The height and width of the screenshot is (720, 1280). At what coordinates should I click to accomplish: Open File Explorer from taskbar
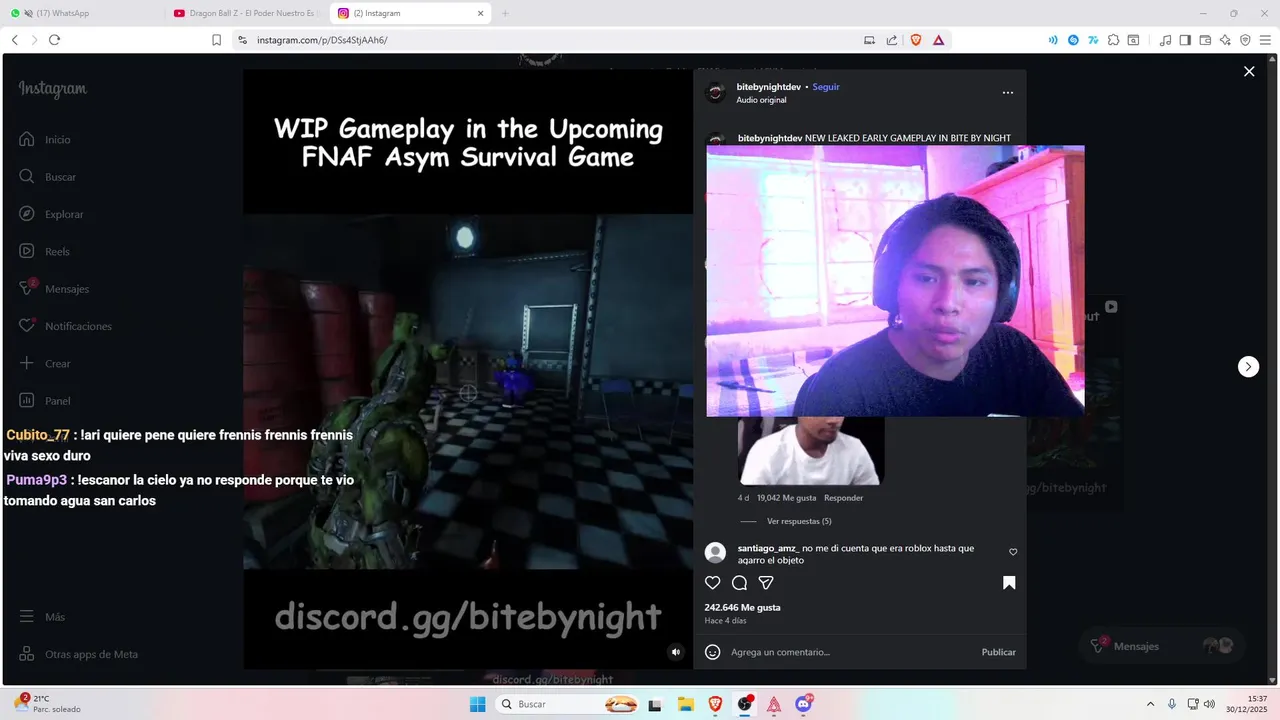(x=685, y=704)
